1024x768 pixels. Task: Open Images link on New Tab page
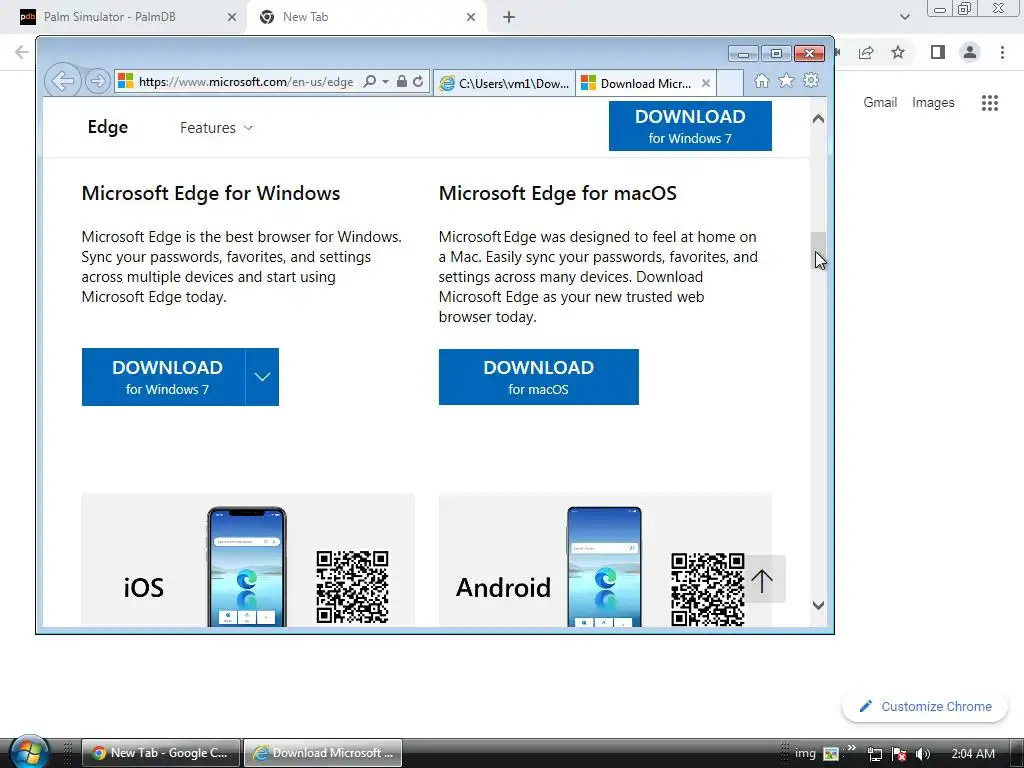933,103
